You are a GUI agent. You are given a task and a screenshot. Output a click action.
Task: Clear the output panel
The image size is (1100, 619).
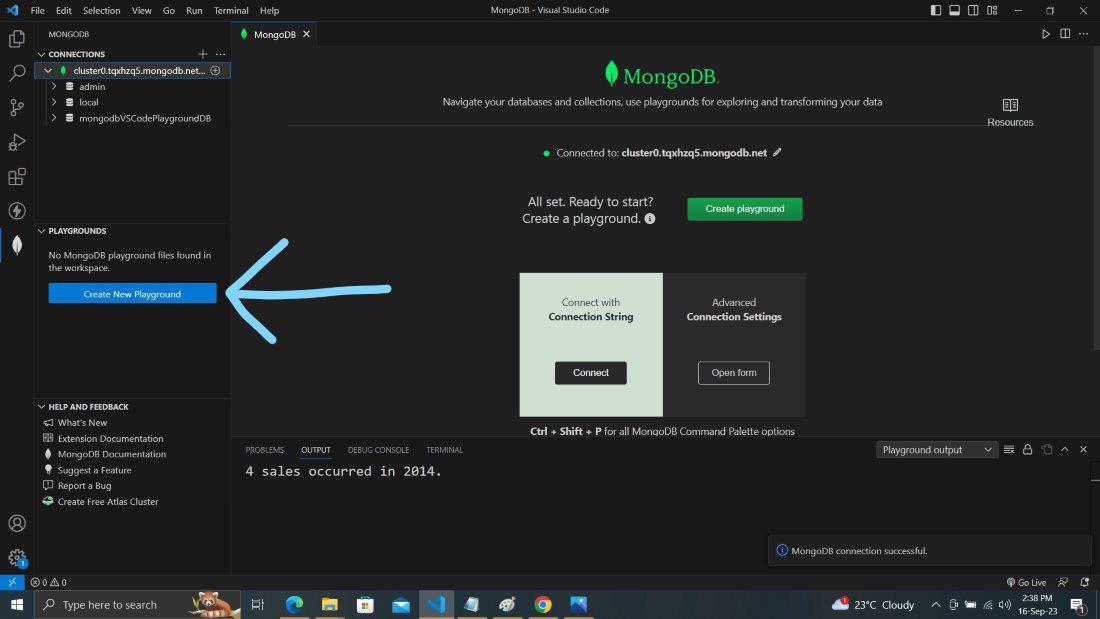pos(1009,450)
